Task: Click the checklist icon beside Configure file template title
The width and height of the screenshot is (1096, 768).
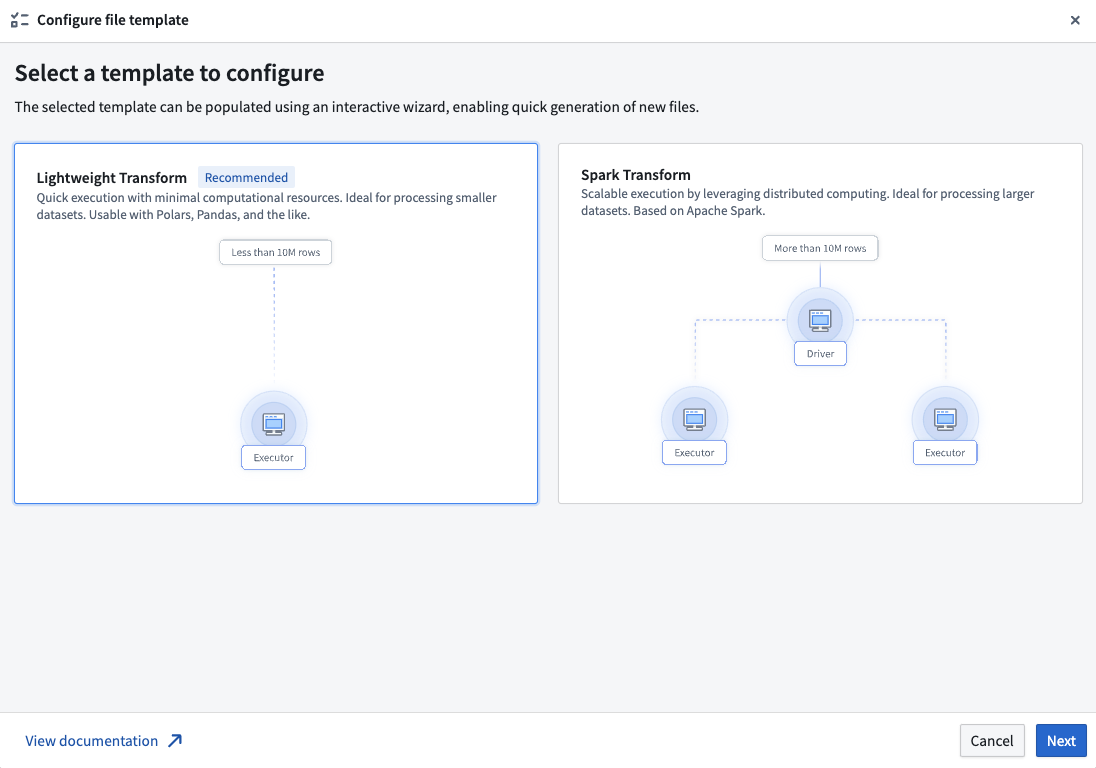Action: (20, 20)
